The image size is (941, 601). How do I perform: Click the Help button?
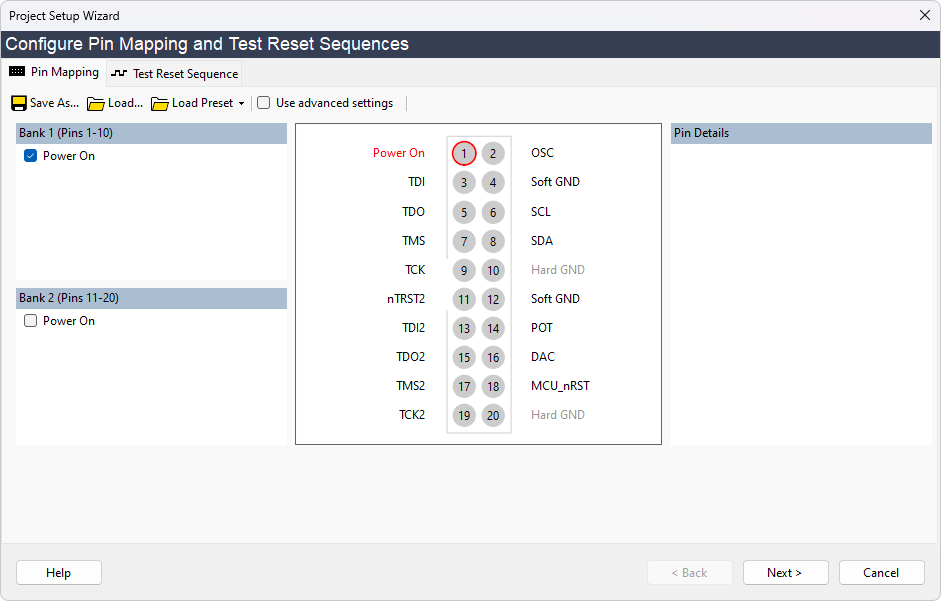click(x=59, y=573)
